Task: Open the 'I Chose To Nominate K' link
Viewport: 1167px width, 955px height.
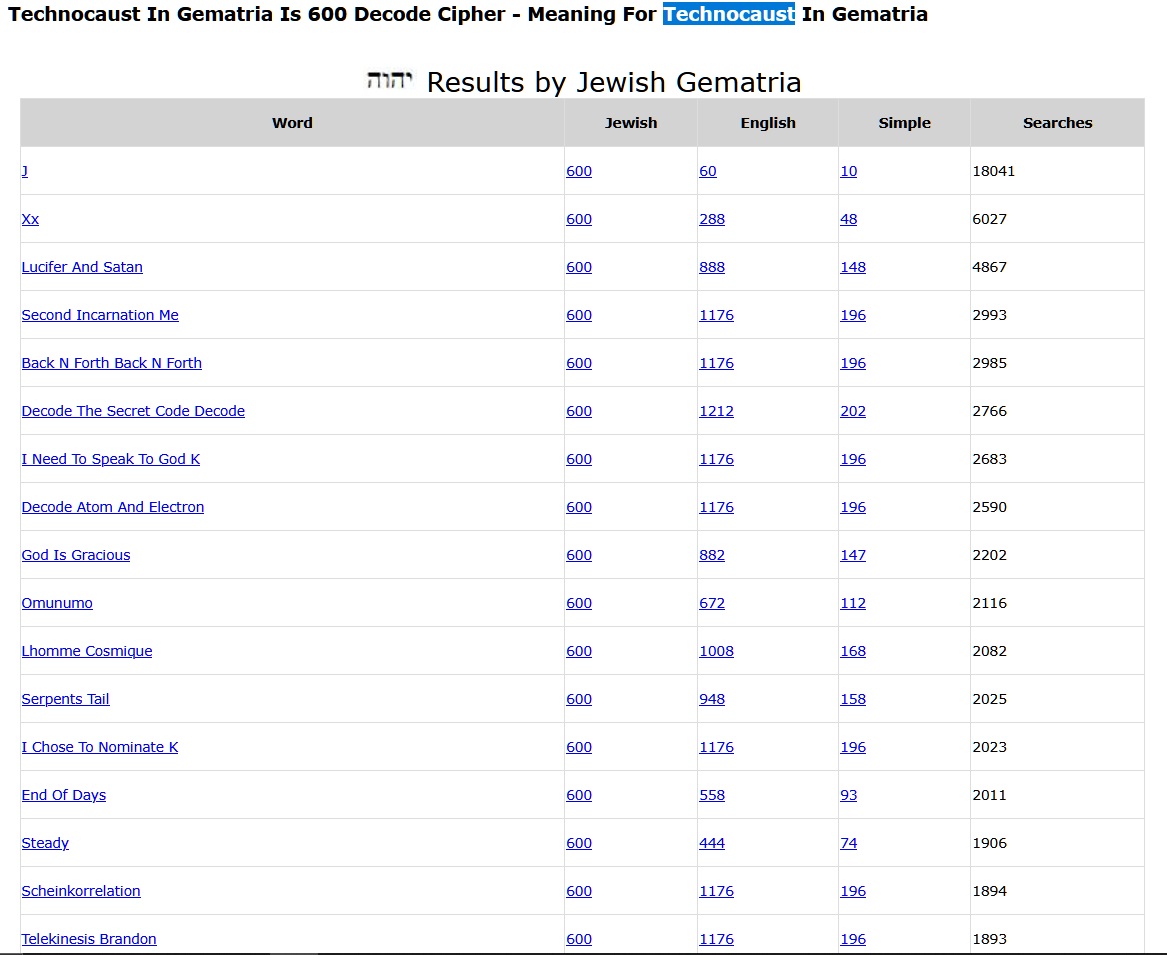Action: coord(100,747)
